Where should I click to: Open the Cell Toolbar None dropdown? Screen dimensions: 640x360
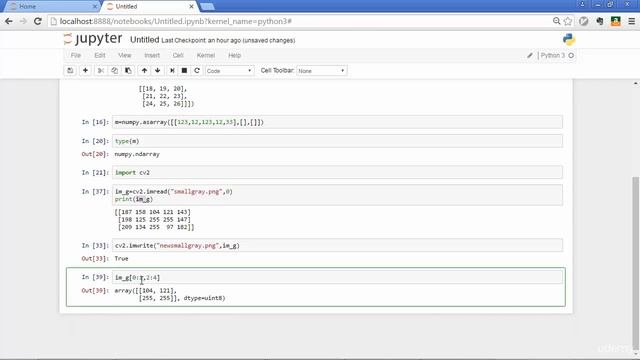point(322,71)
